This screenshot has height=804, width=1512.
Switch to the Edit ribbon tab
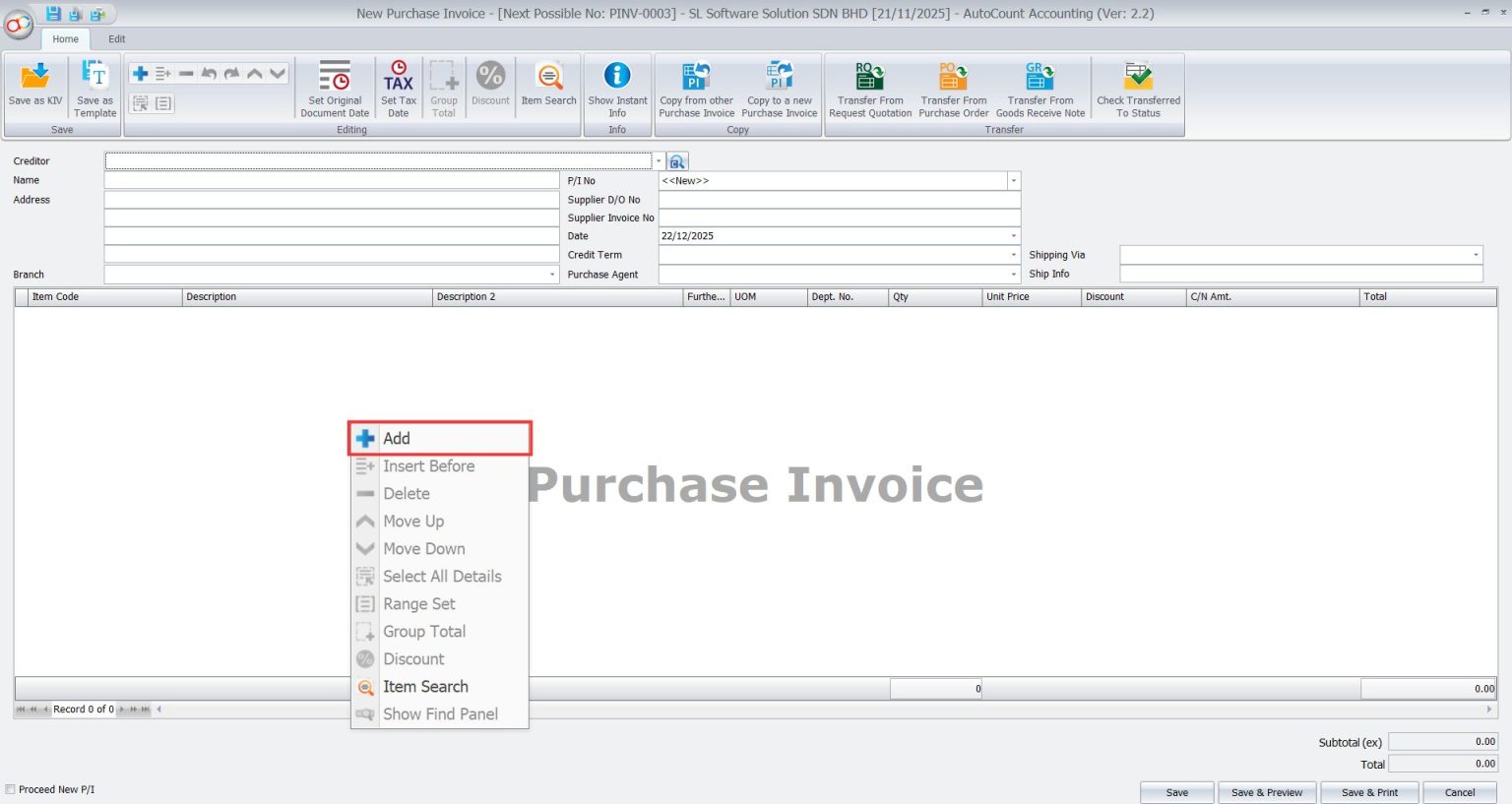[x=117, y=39]
